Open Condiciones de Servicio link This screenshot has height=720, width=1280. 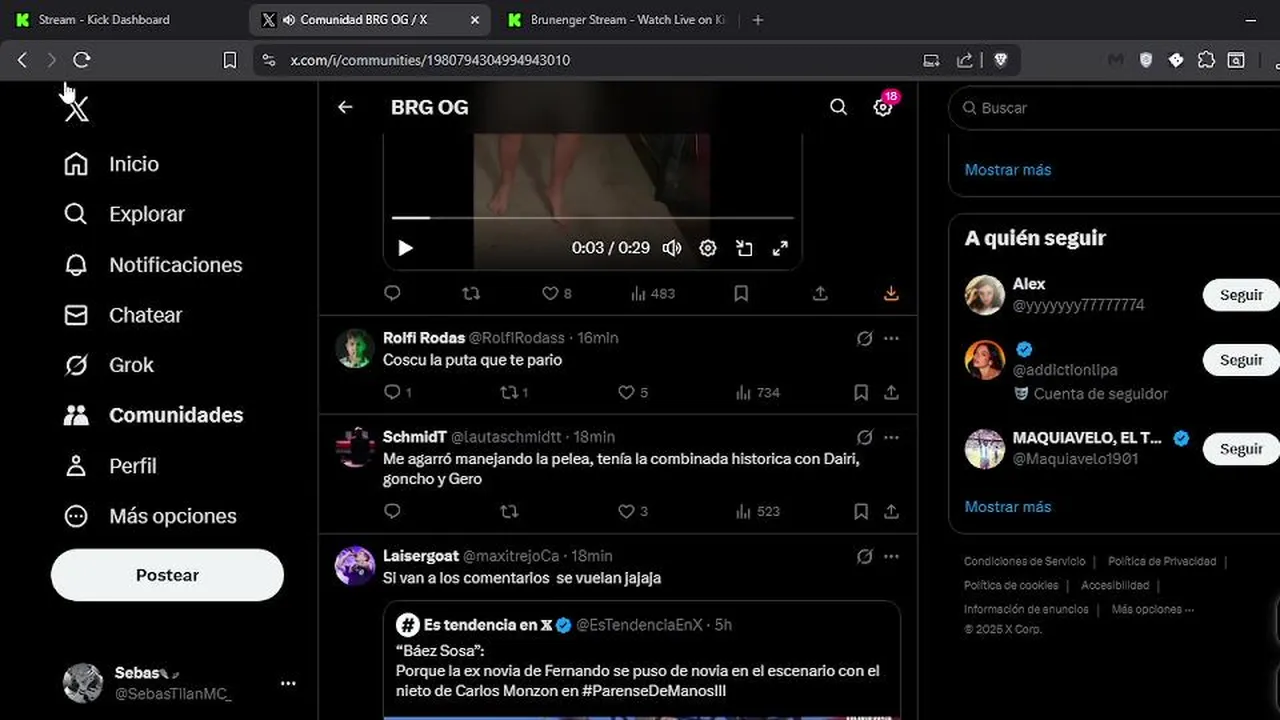pyautogui.click(x=1024, y=561)
